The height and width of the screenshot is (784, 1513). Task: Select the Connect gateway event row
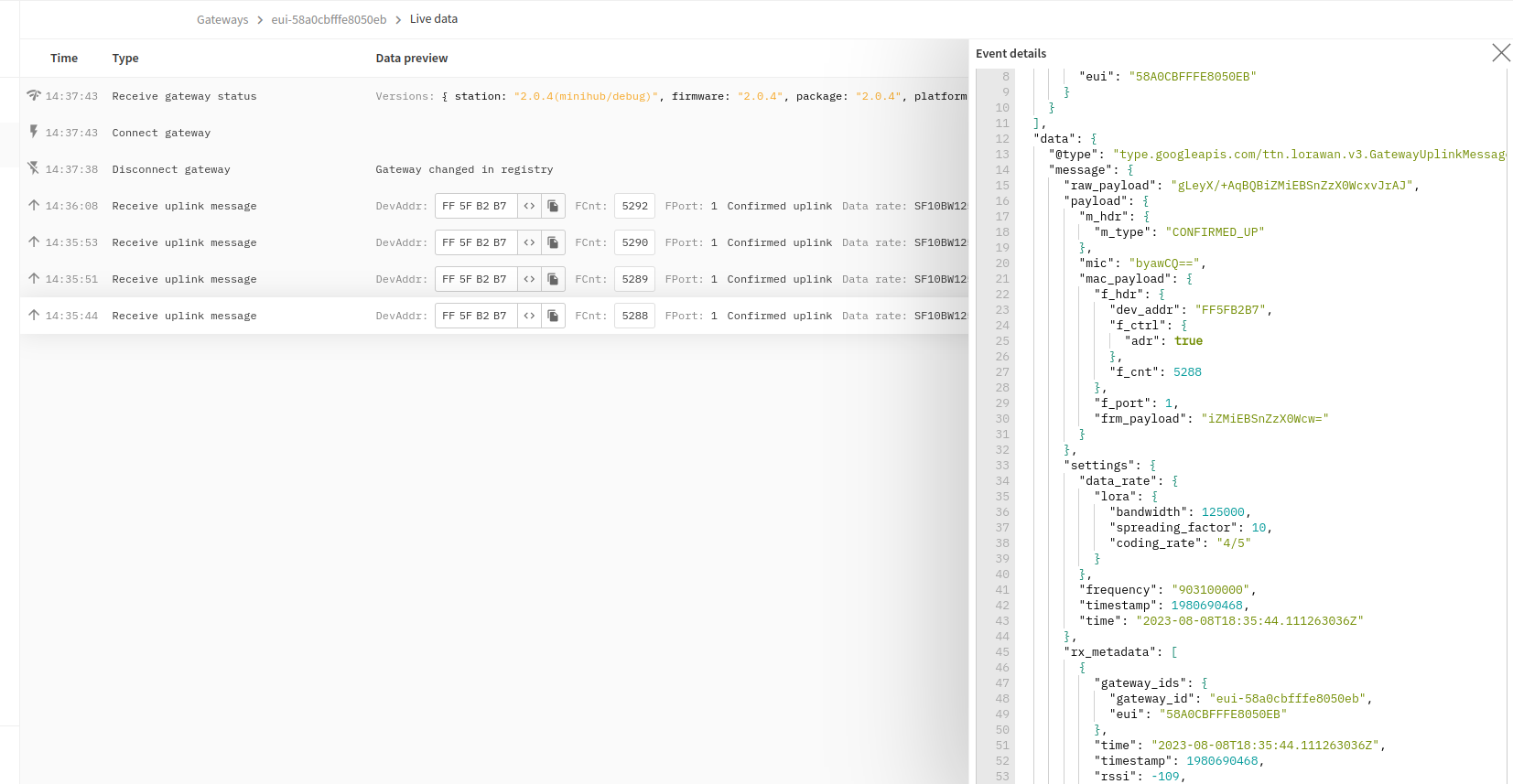[x=494, y=133]
